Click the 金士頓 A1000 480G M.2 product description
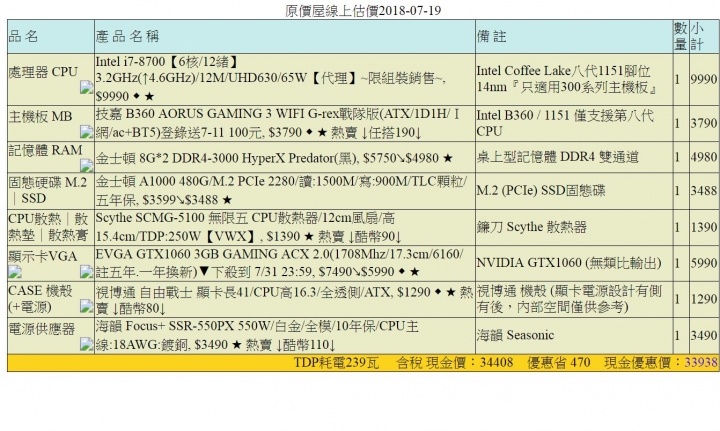720x431 pixels. pyautogui.click(x=281, y=190)
